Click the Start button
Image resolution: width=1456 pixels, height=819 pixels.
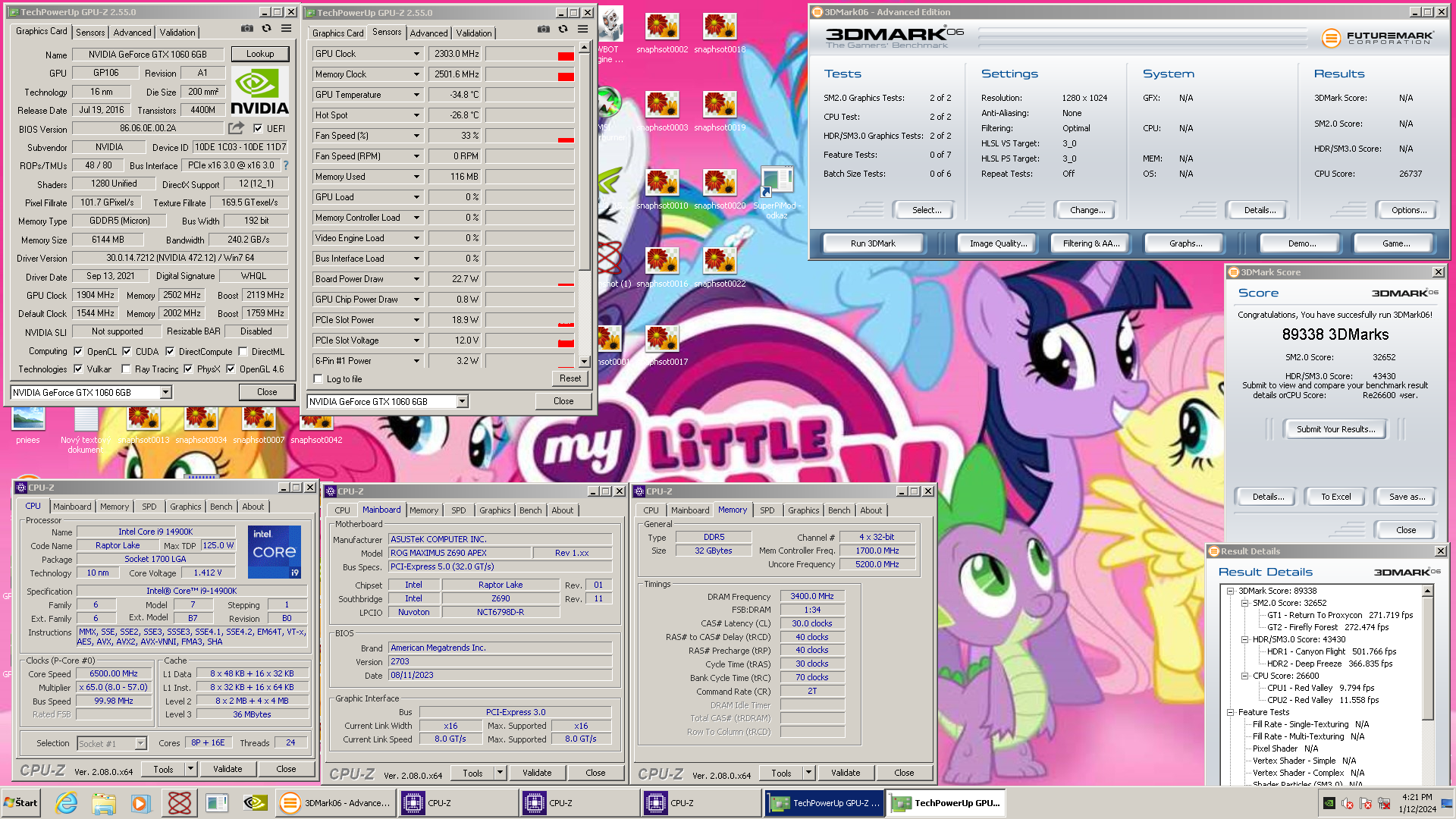20,803
